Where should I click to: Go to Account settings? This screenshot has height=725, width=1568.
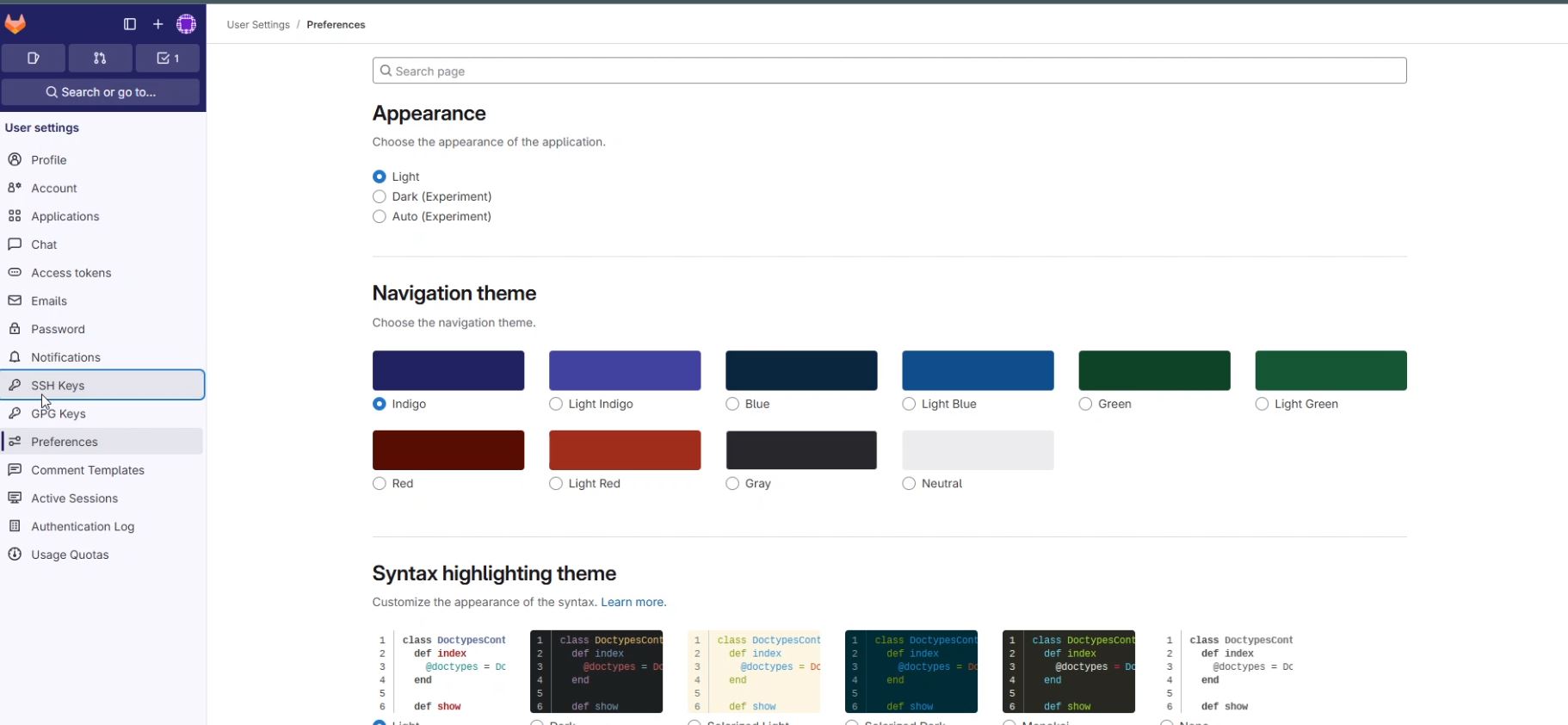pyautogui.click(x=102, y=188)
